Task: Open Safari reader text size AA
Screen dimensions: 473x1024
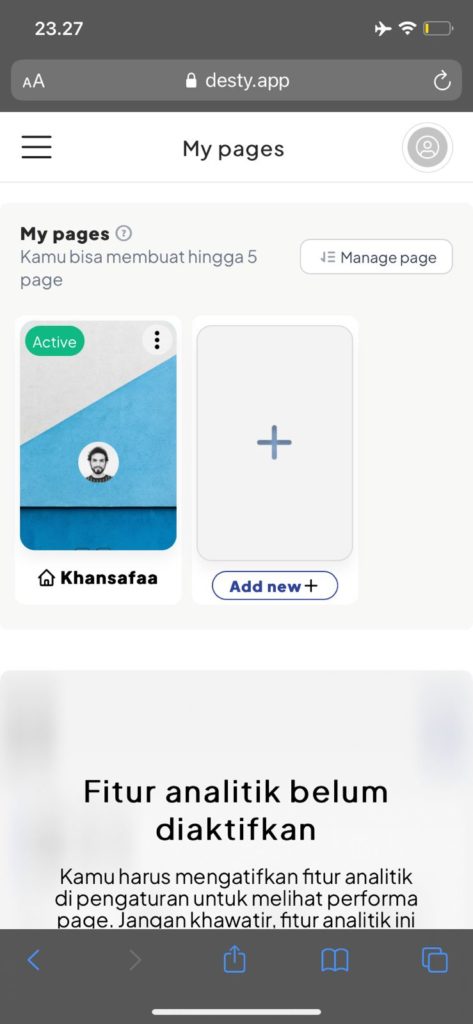Action: [33, 82]
